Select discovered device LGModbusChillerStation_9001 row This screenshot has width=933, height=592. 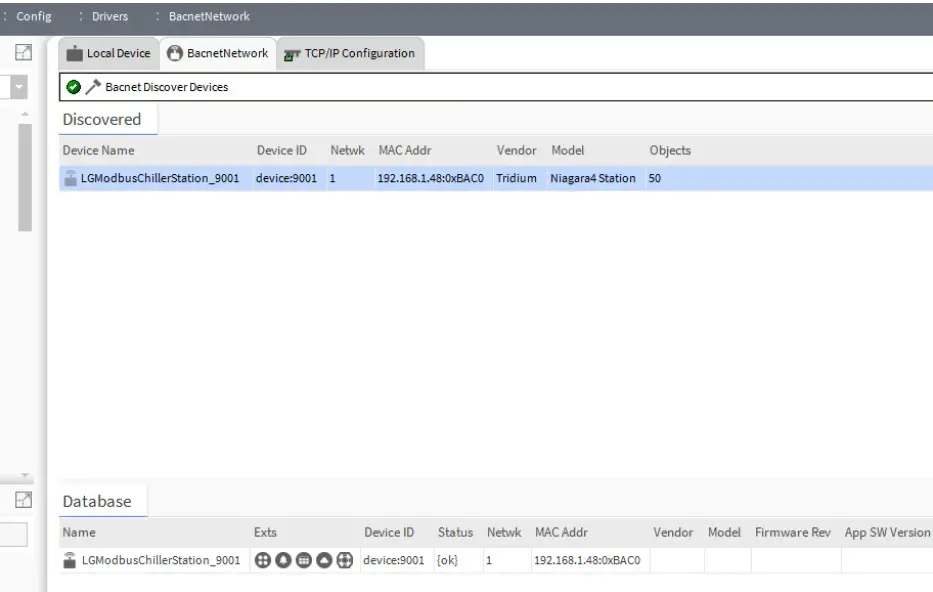coord(496,178)
